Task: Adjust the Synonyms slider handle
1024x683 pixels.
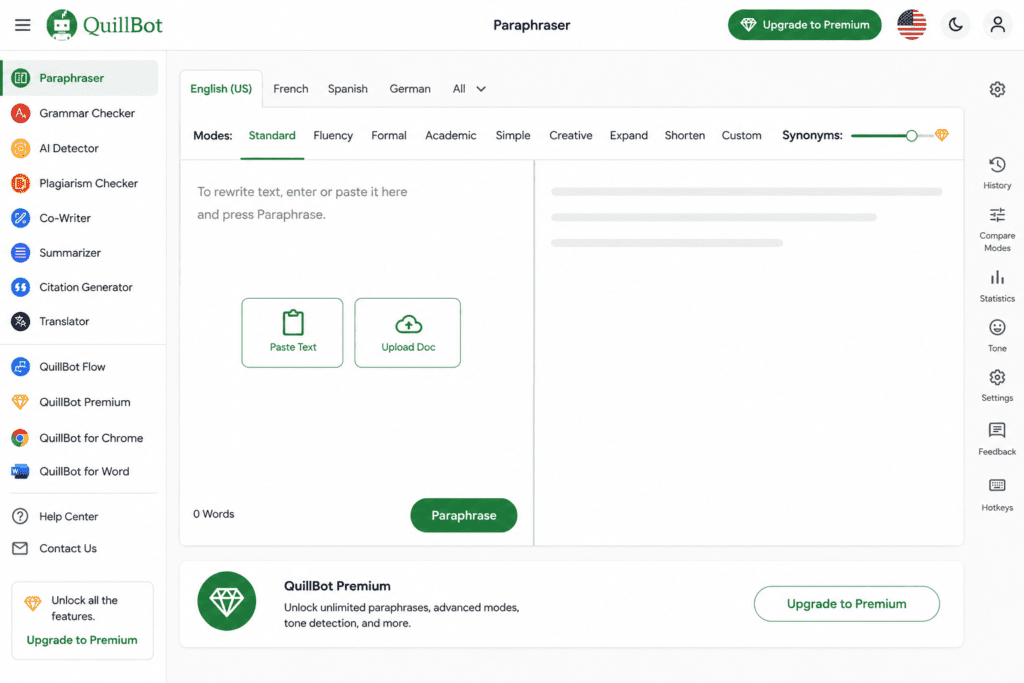Action: click(x=912, y=136)
